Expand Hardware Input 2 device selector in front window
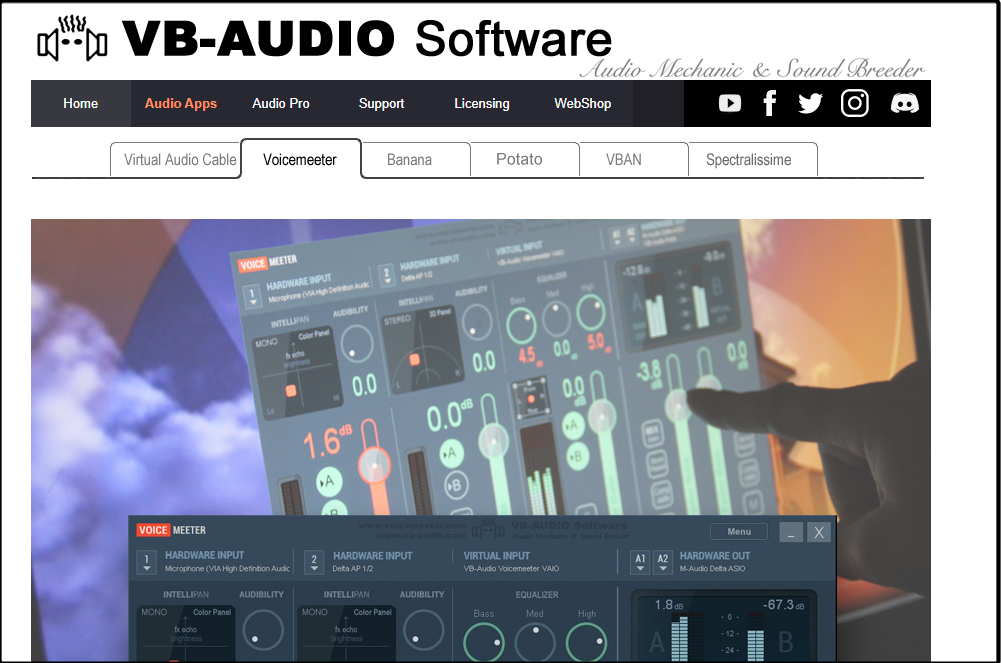 pyautogui.click(x=313, y=562)
